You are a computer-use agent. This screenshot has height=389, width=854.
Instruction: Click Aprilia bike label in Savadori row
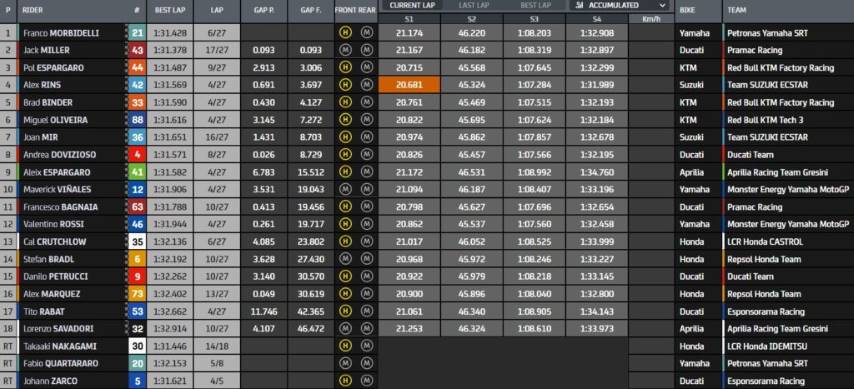point(692,329)
